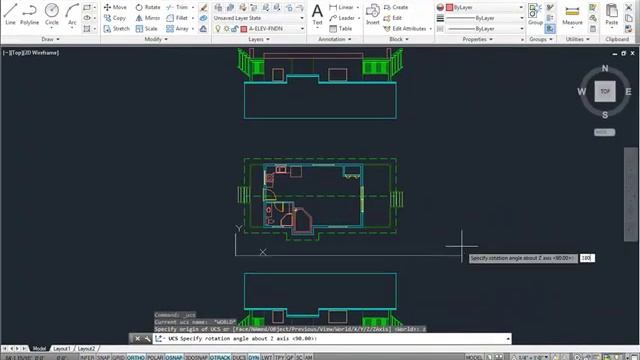Switch to the Layout2 tab
The width and height of the screenshot is (640, 360).
point(86,349)
